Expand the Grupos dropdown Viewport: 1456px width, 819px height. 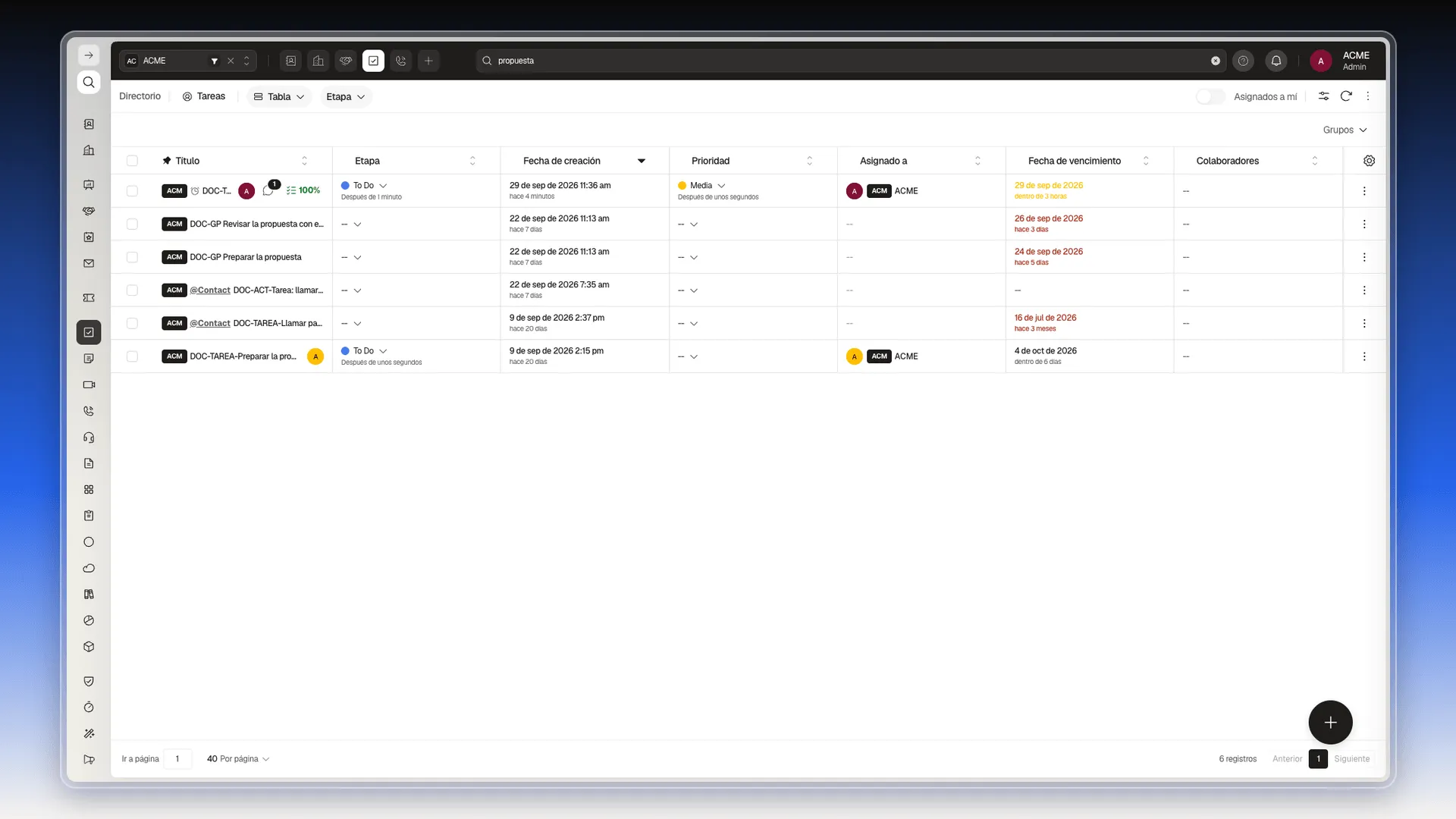tap(1345, 130)
